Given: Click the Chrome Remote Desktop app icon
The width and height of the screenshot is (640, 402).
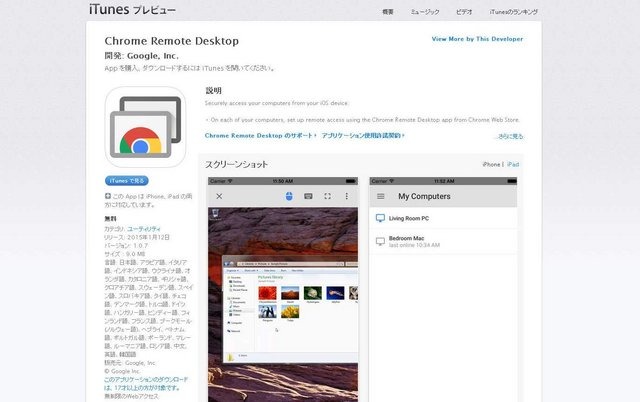Looking at the screenshot, I should coord(145,127).
